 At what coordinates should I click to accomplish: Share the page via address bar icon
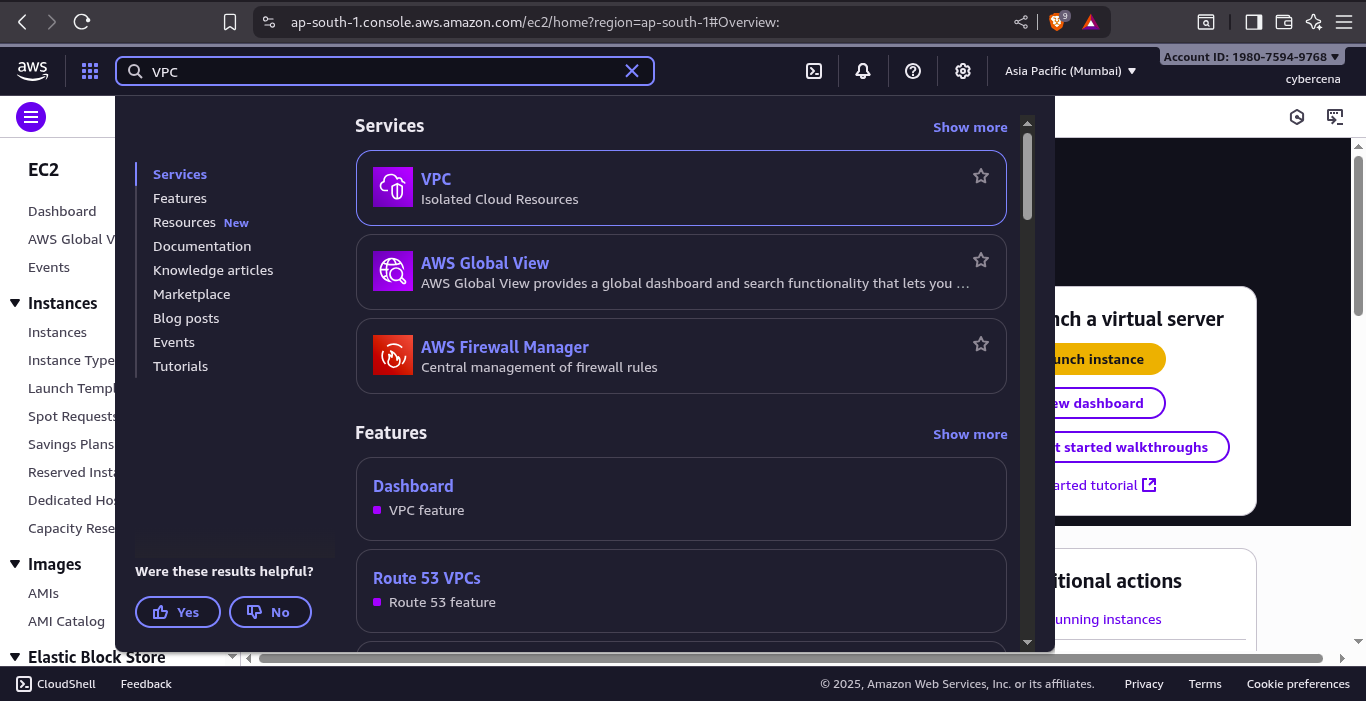1021,22
